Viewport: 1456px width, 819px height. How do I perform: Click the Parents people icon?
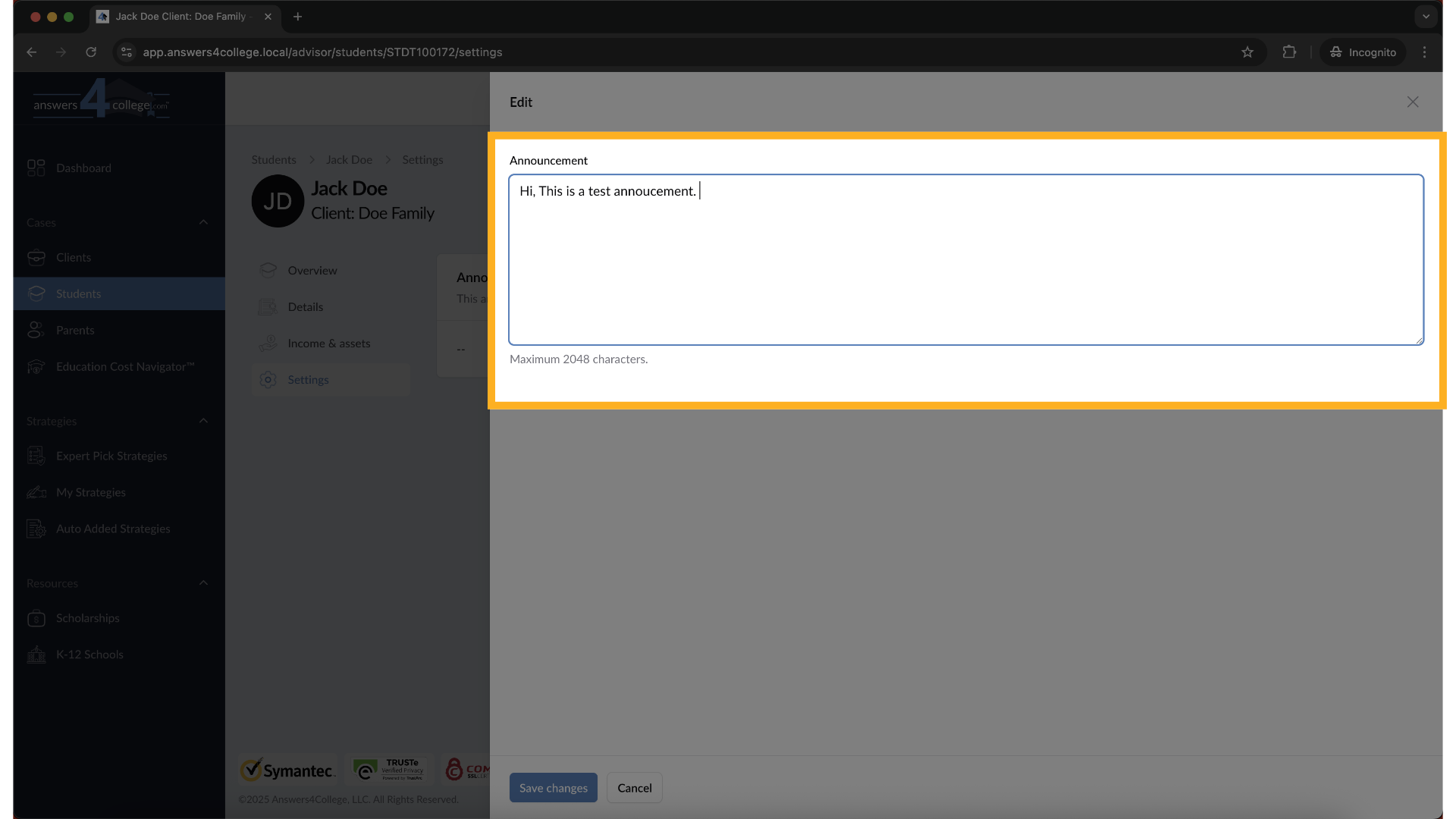[x=36, y=331]
